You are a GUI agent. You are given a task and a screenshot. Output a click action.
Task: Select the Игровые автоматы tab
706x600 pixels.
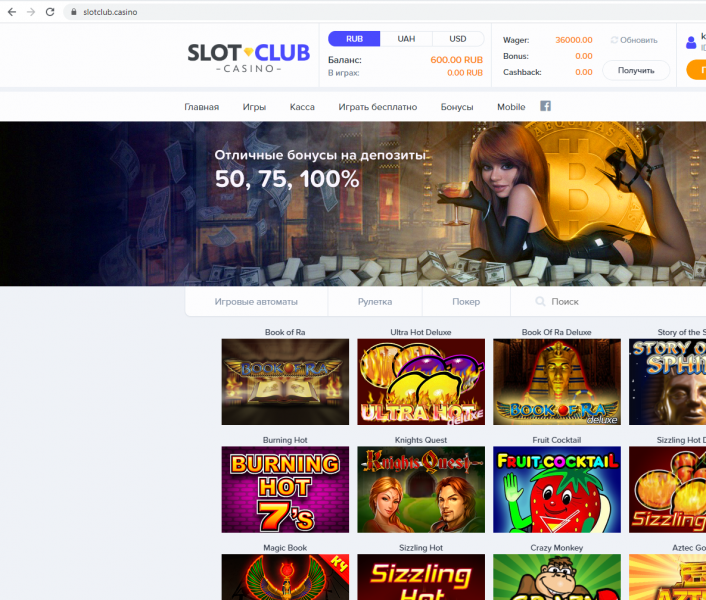click(x=256, y=302)
